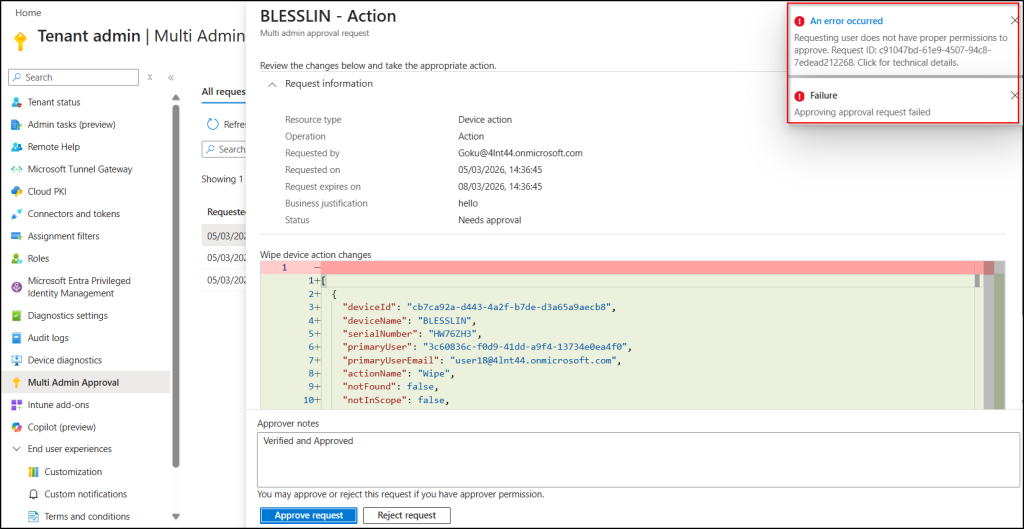1024x529 pixels.
Task: Click the Microsoft Tunnel Gateway icon
Action: (x=17, y=169)
